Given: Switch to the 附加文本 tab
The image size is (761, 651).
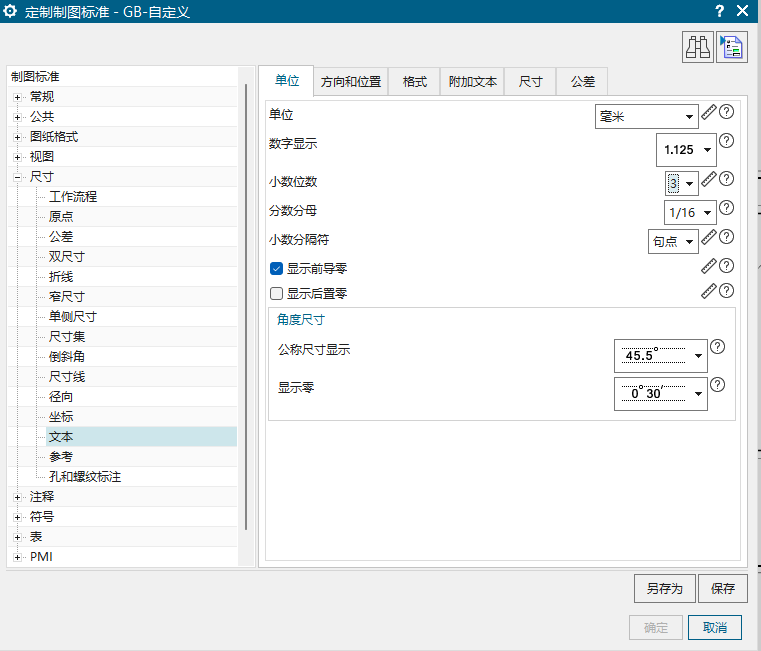Looking at the screenshot, I should (x=472, y=82).
